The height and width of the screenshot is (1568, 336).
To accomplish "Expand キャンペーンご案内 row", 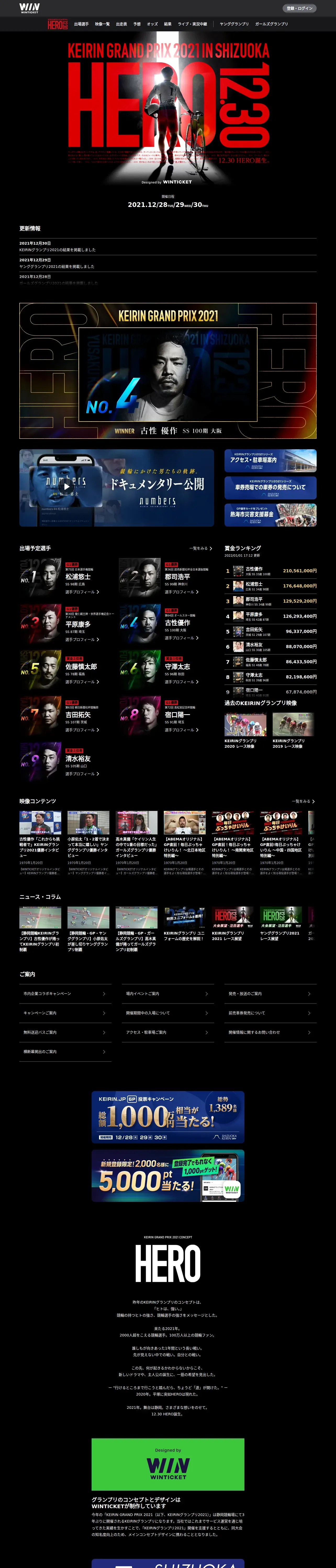I will [65, 1013].
